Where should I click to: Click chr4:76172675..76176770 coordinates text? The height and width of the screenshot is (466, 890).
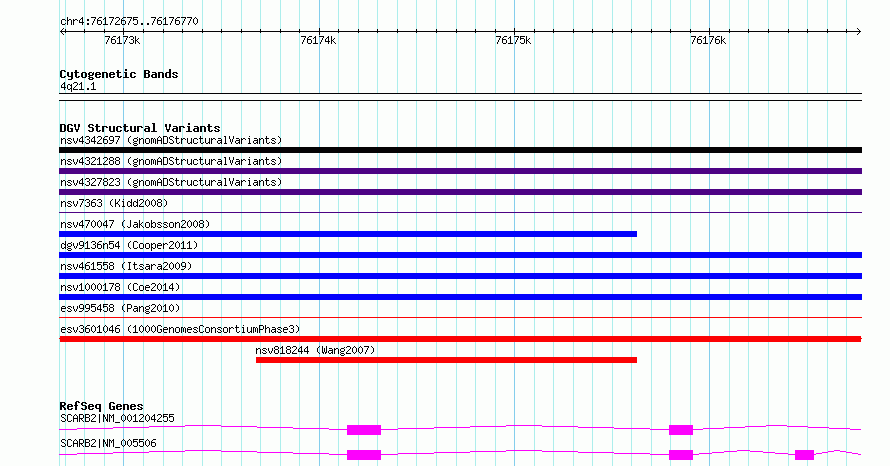click(x=129, y=22)
